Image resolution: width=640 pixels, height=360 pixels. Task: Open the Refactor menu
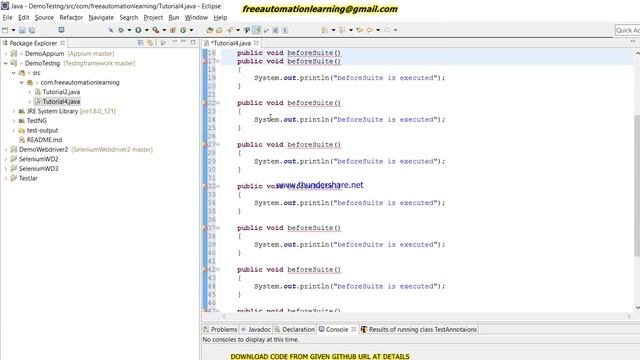[x=71, y=18]
